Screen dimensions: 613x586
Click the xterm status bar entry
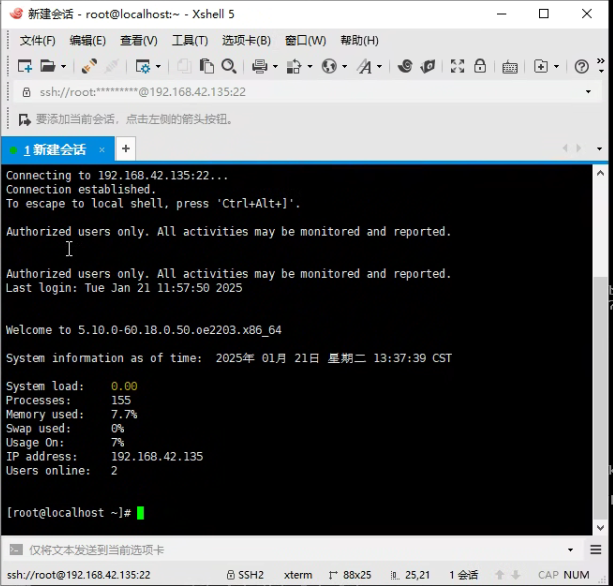tap(298, 575)
